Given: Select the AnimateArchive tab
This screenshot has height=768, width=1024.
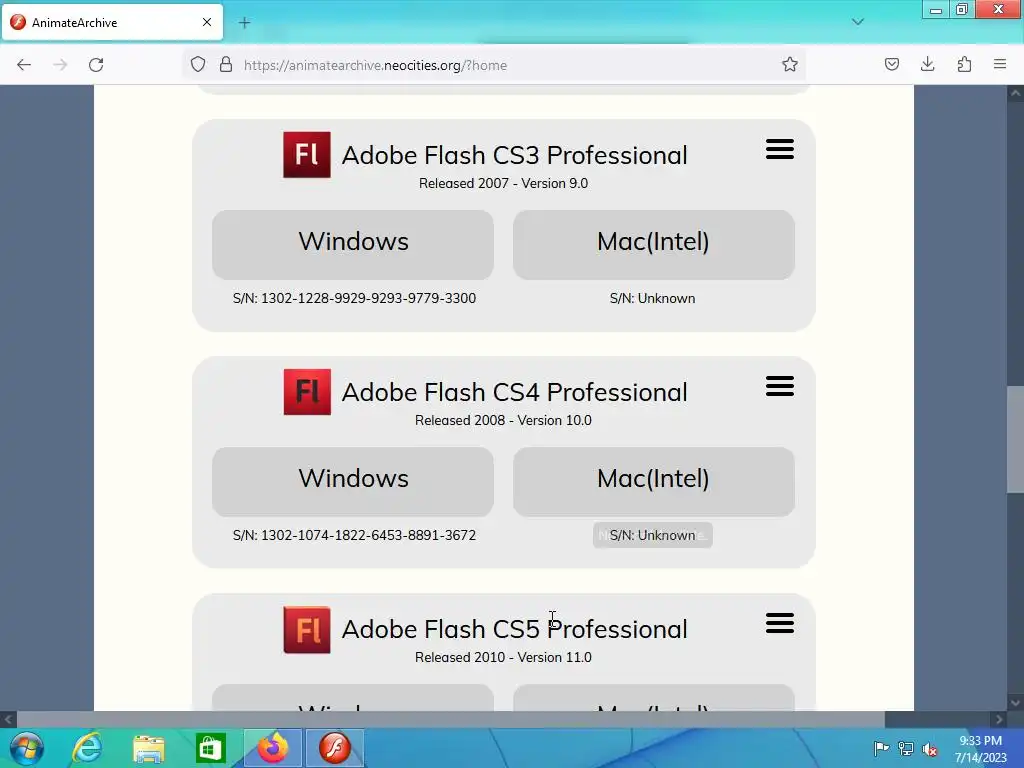Looking at the screenshot, I should click(112, 22).
